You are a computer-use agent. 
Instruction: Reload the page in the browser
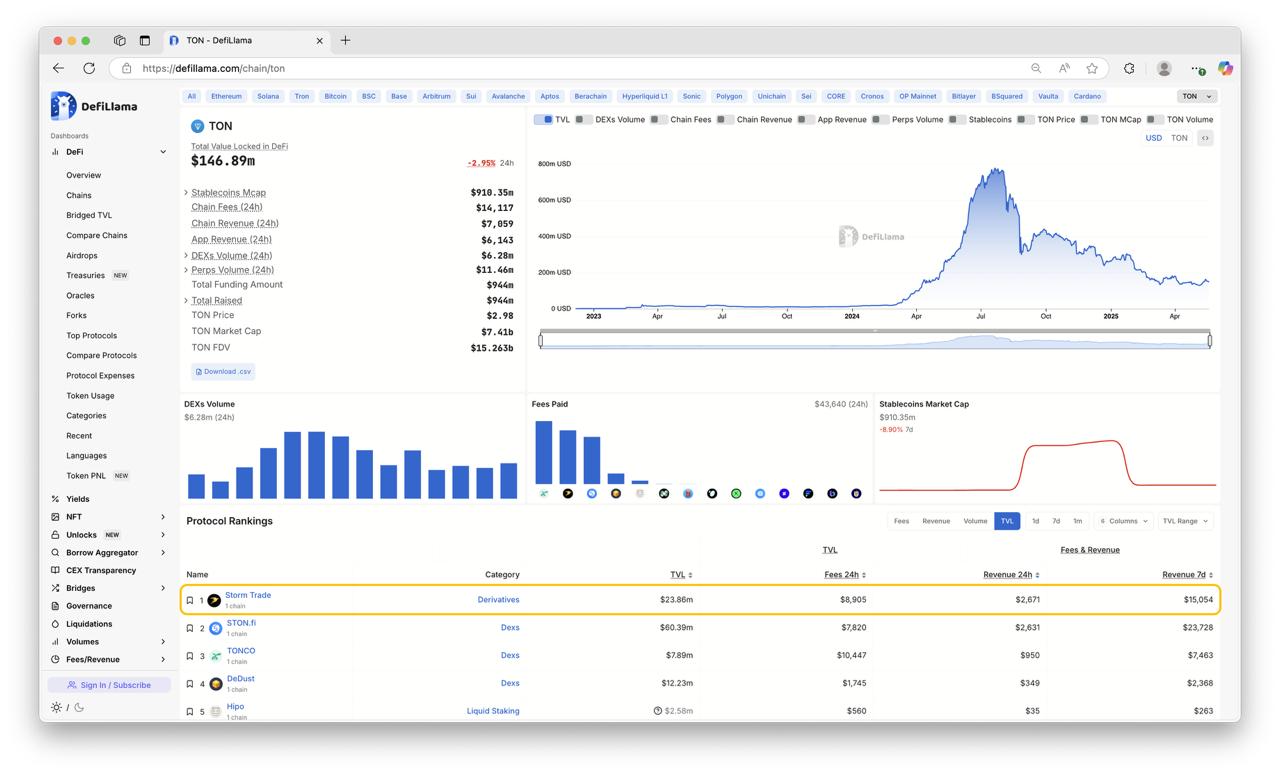tap(89, 68)
